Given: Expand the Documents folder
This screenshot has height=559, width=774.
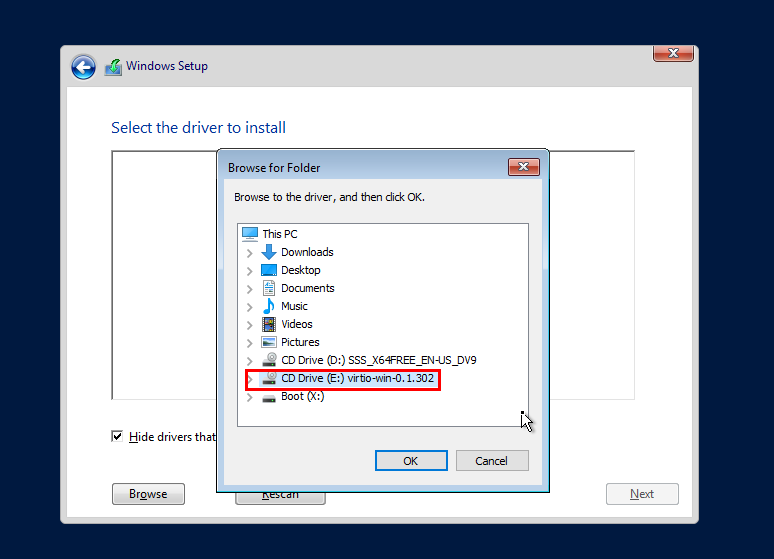Looking at the screenshot, I should click(x=250, y=289).
